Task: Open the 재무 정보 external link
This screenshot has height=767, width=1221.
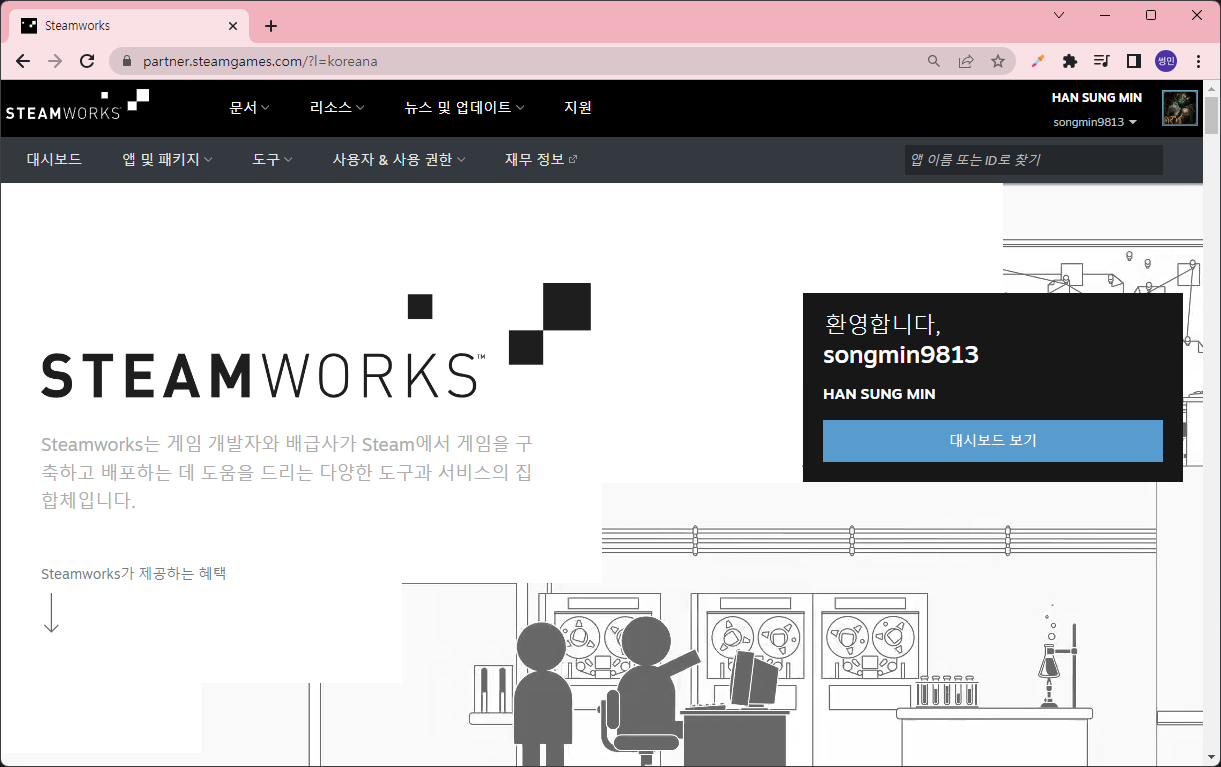Action: pyautogui.click(x=541, y=159)
